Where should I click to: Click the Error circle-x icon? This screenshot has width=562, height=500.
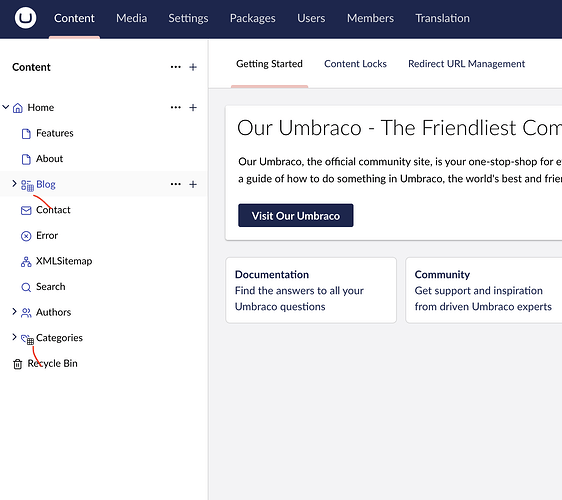pos(26,236)
